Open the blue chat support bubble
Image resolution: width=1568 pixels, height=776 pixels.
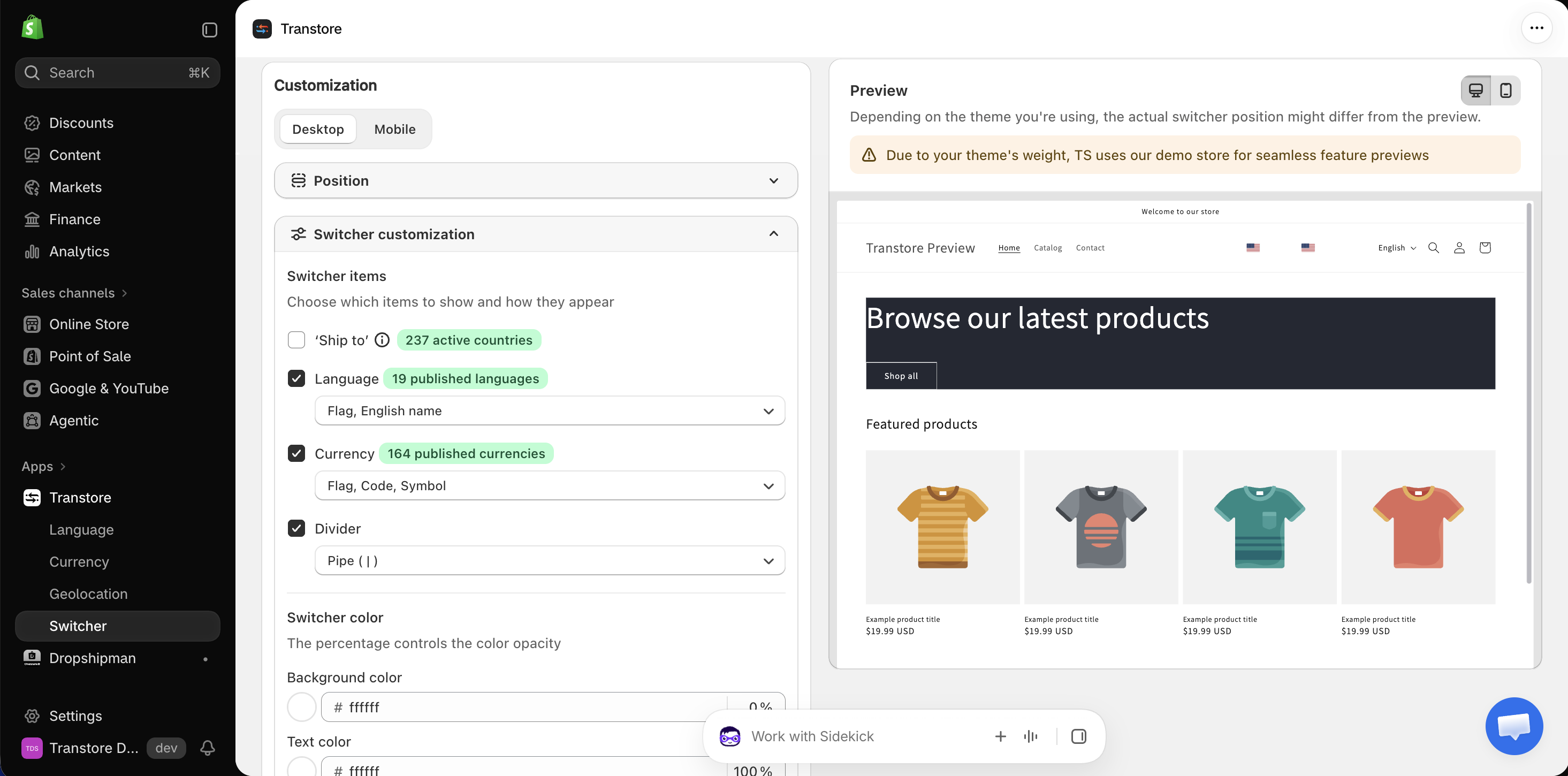[x=1513, y=726]
